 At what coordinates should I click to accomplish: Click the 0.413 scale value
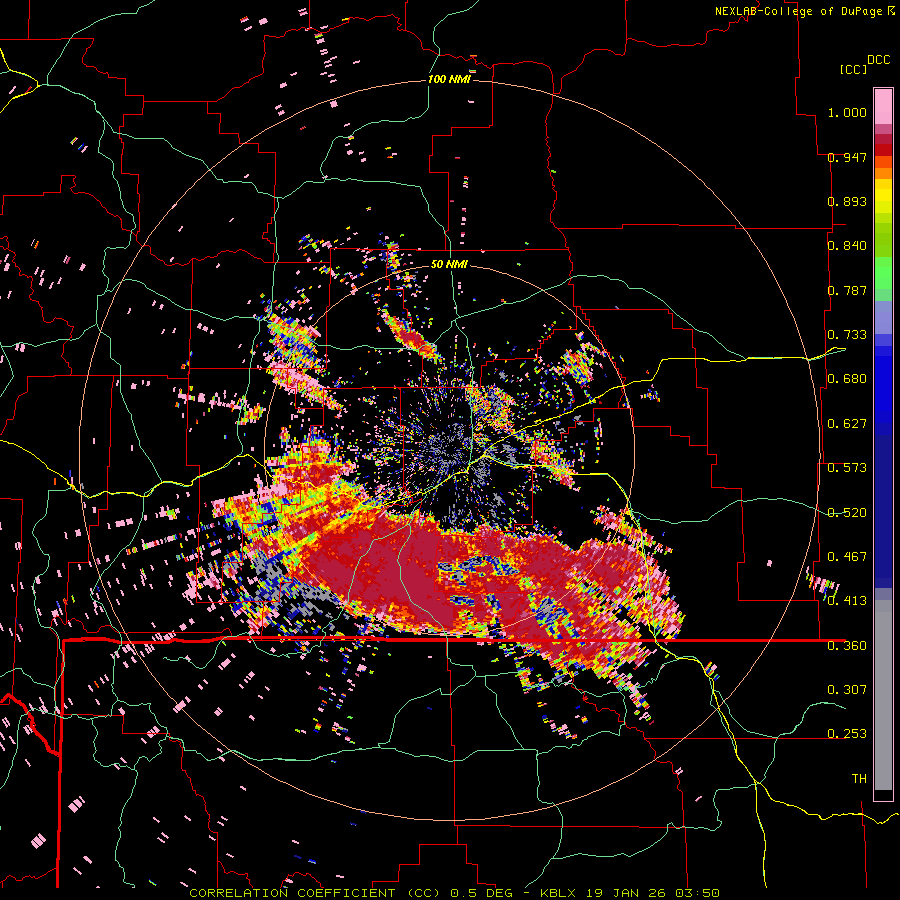pos(847,601)
